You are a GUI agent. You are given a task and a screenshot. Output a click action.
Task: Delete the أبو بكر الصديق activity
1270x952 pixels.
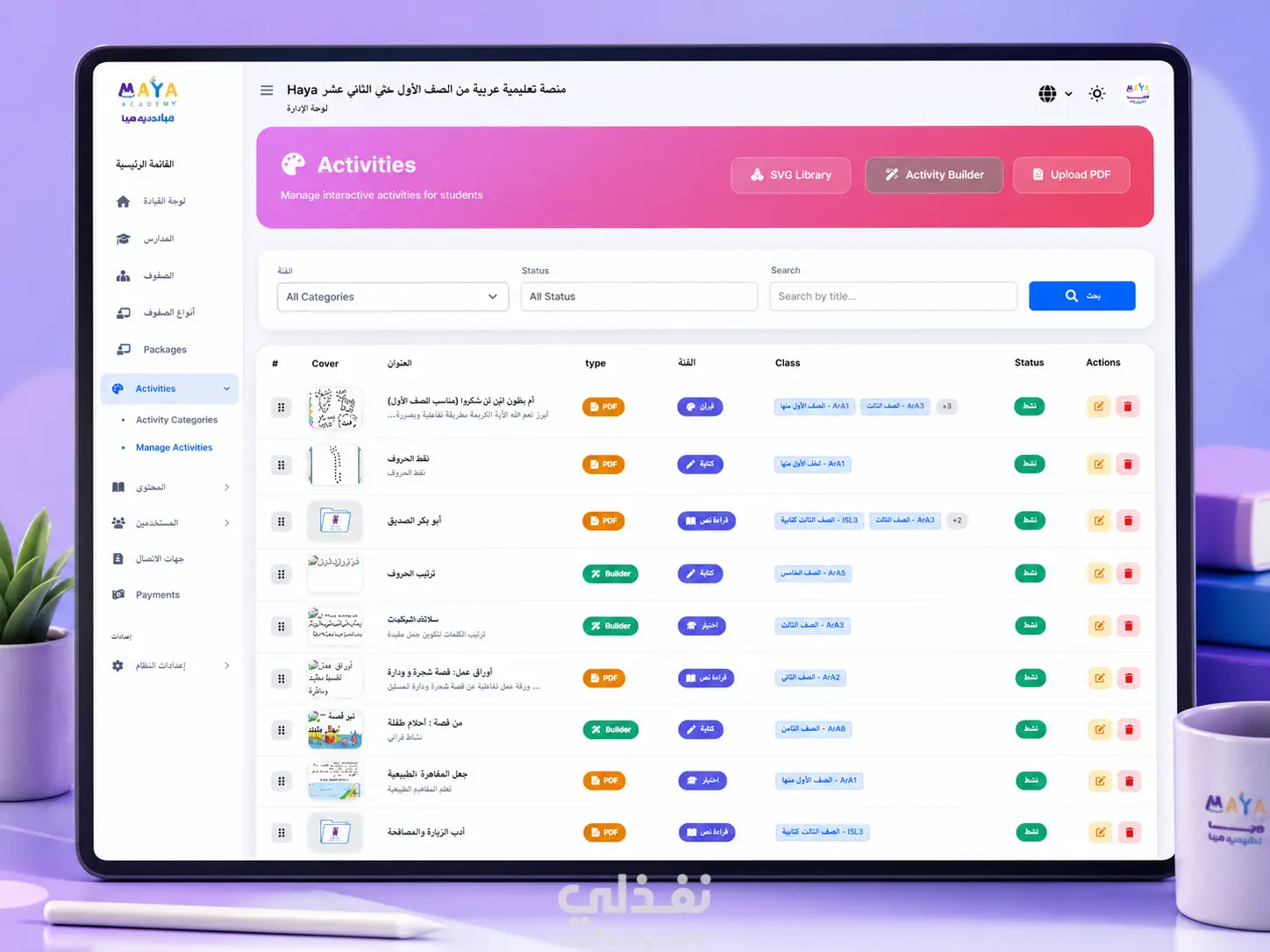coord(1129,521)
